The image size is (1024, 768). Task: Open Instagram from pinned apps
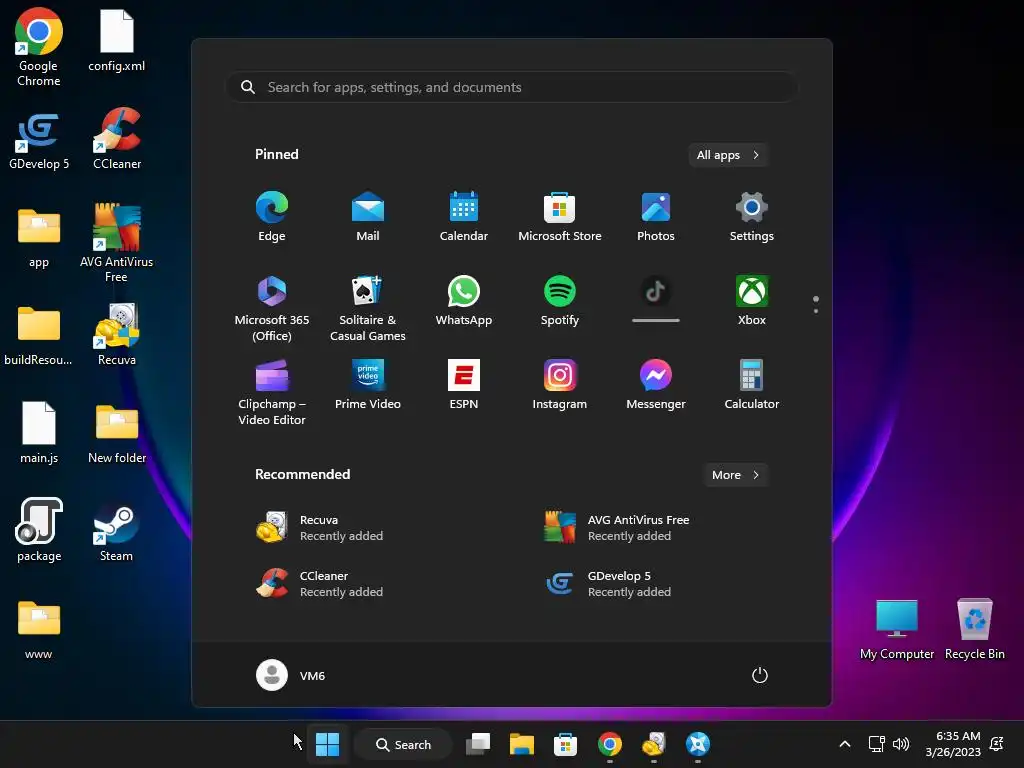(560, 385)
